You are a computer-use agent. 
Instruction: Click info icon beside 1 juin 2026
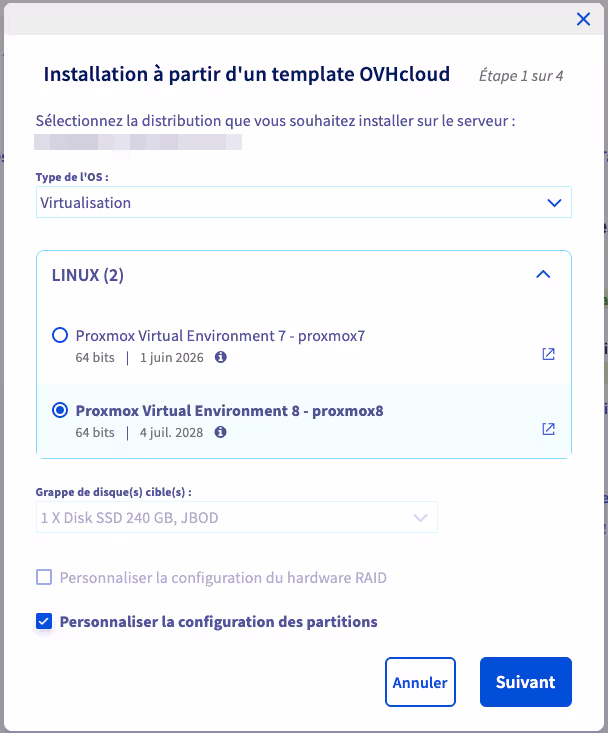tap(221, 357)
